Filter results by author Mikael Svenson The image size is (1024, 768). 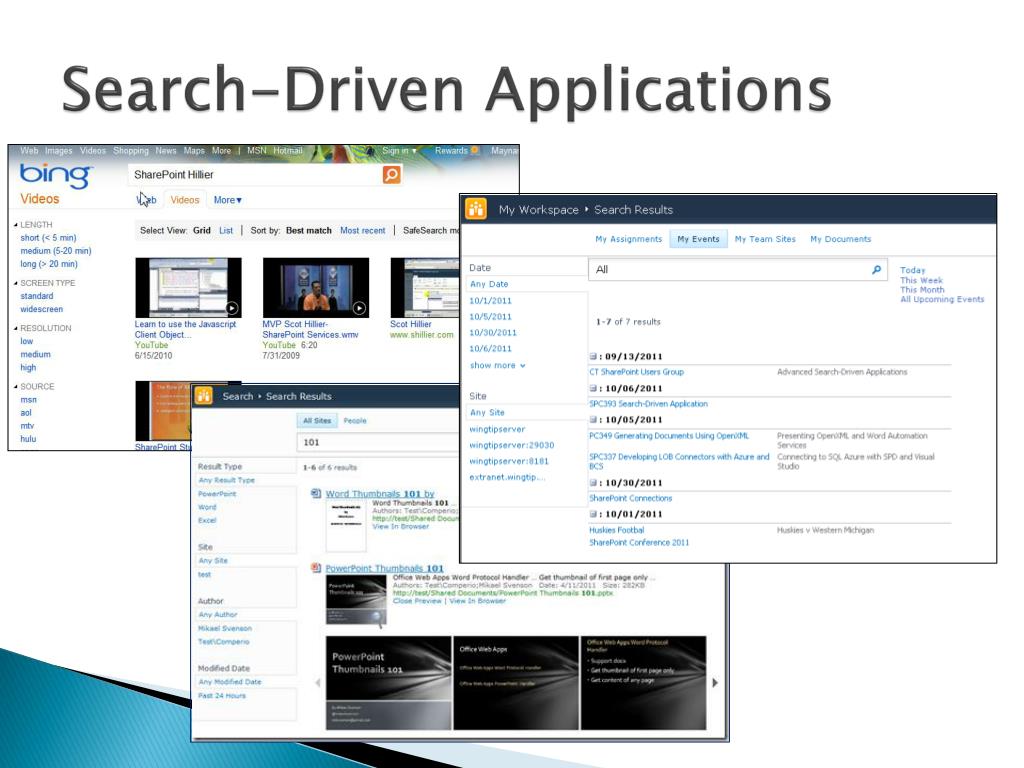tap(225, 628)
